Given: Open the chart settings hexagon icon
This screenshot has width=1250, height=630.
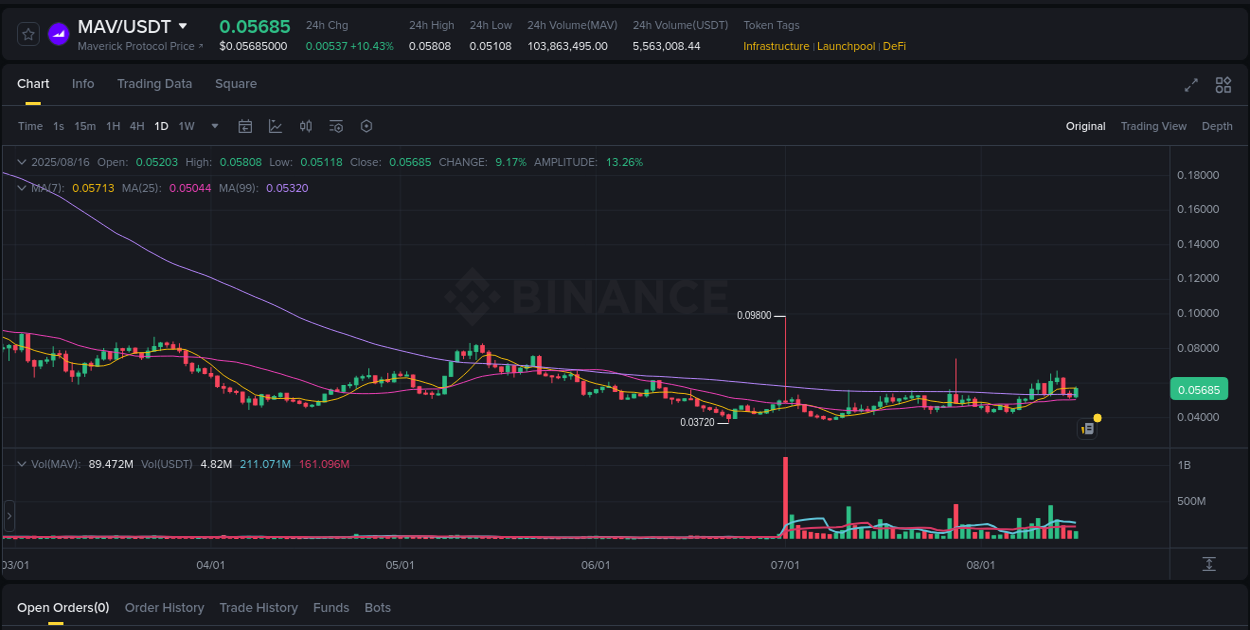Looking at the screenshot, I should (x=366, y=126).
